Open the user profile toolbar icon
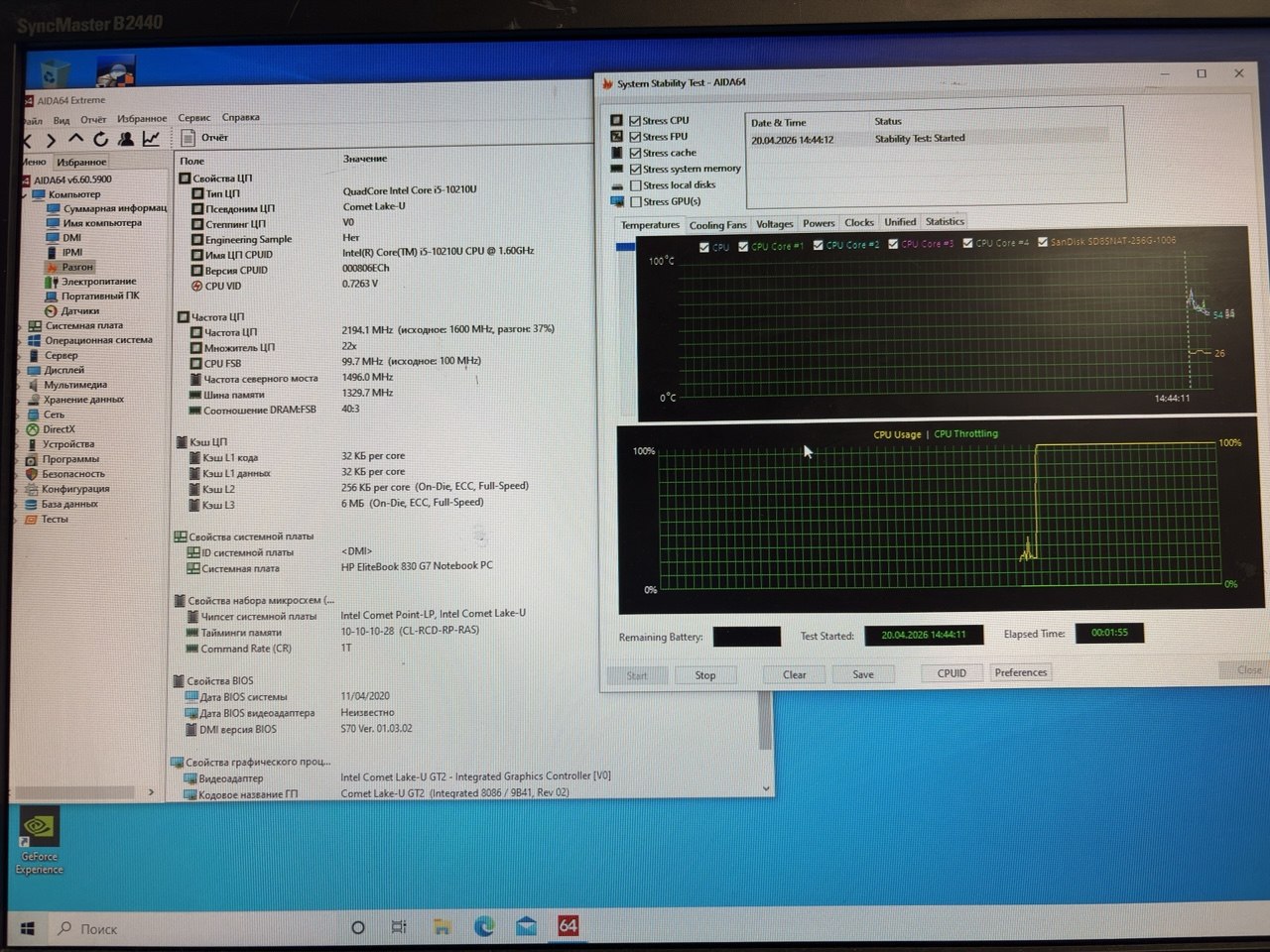Screen dimensions: 1270x952 click(x=126, y=140)
